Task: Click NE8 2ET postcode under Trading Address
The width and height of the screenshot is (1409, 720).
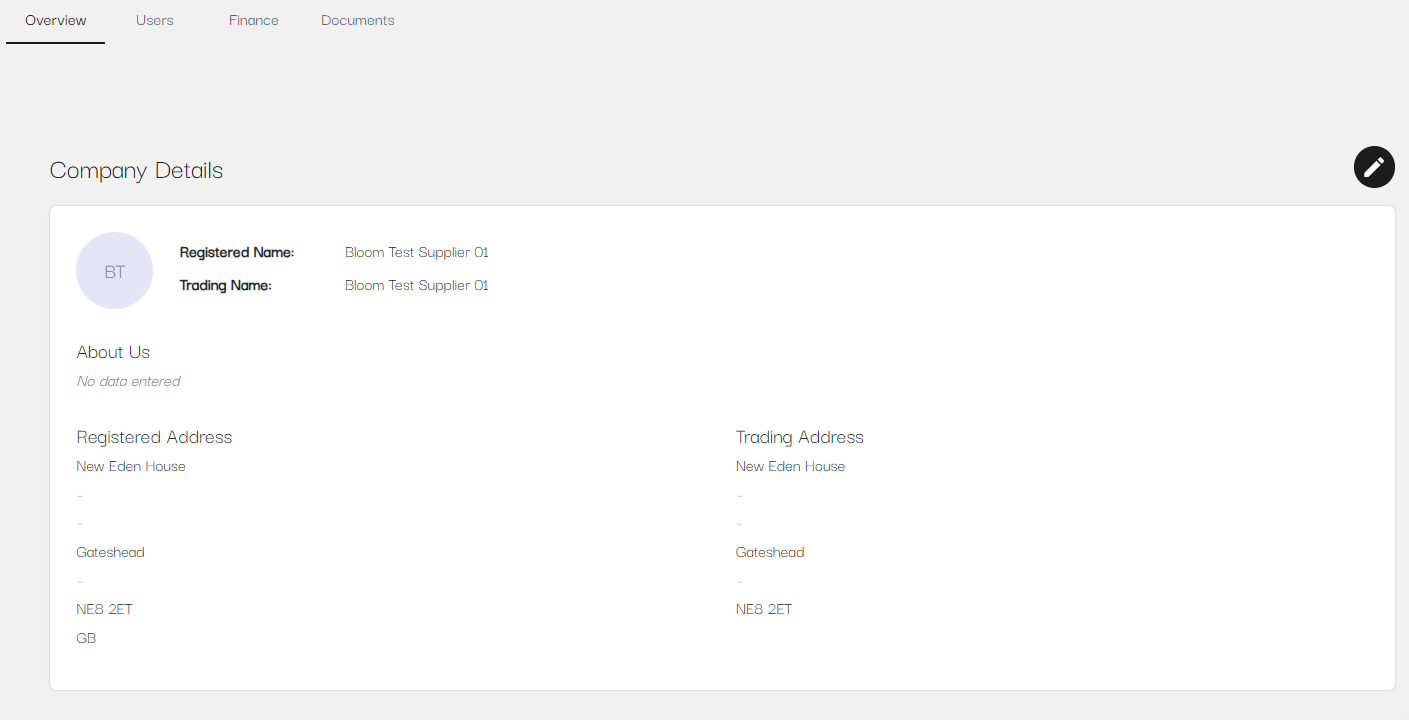Action: coord(764,609)
